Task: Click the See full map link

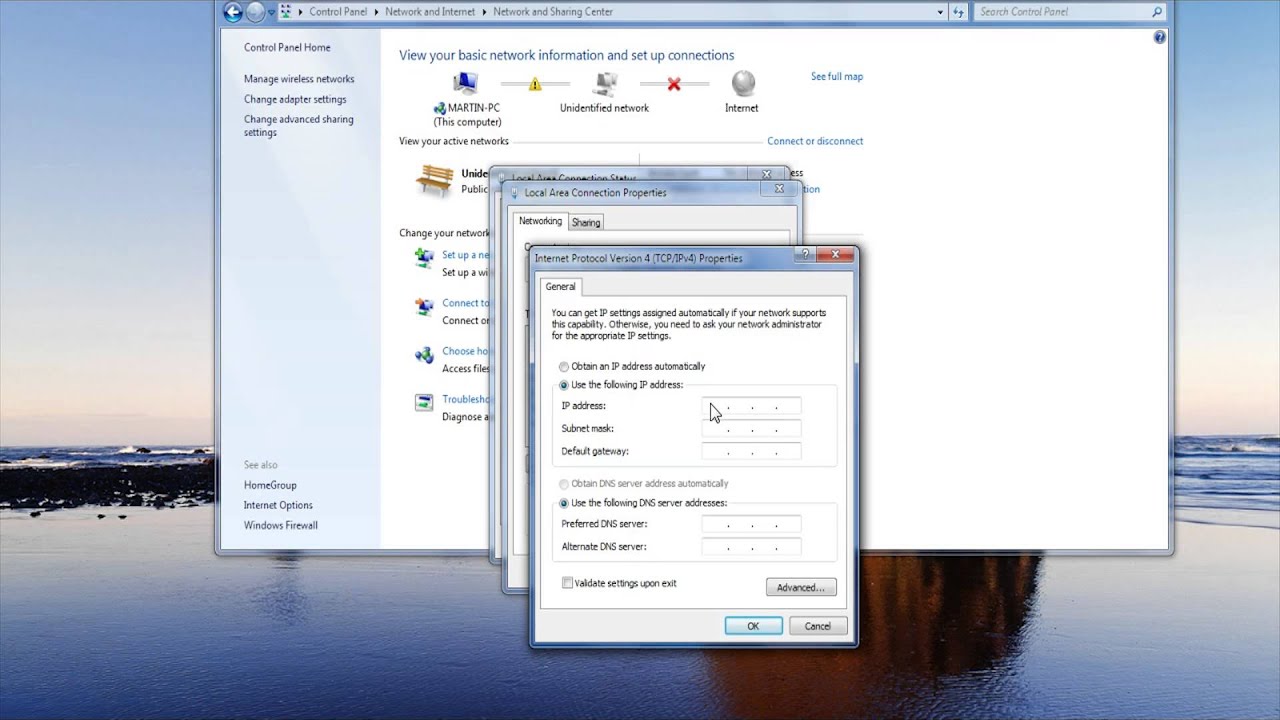Action: 837,76
